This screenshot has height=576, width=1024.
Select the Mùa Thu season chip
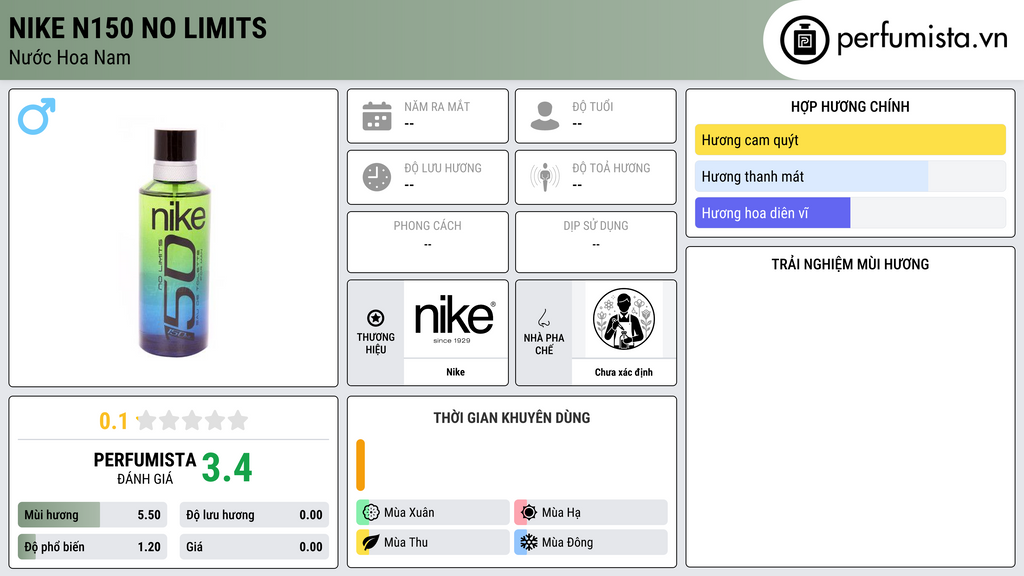(x=432, y=542)
